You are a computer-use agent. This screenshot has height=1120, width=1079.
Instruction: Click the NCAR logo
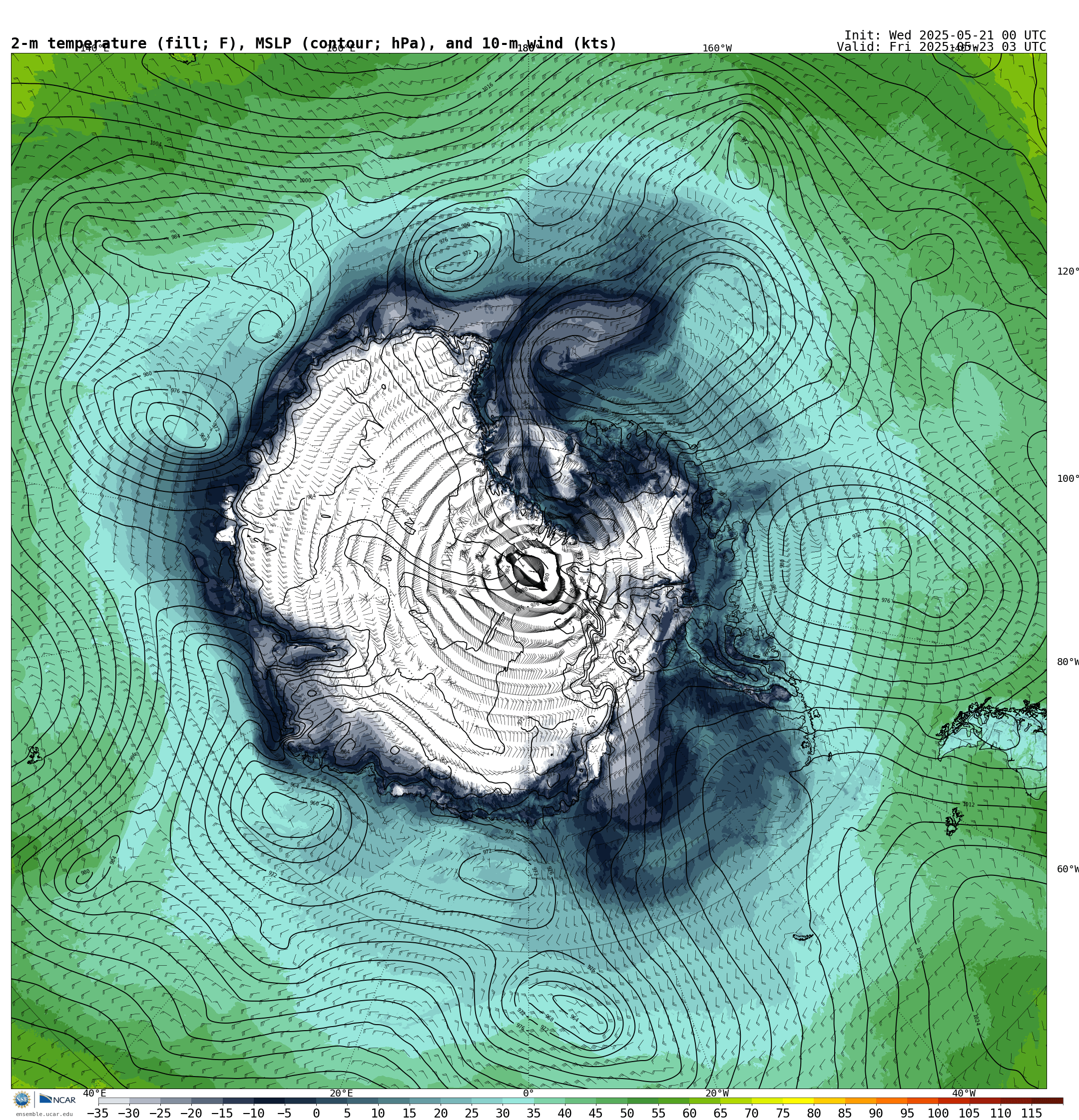(x=57, y=1100)
